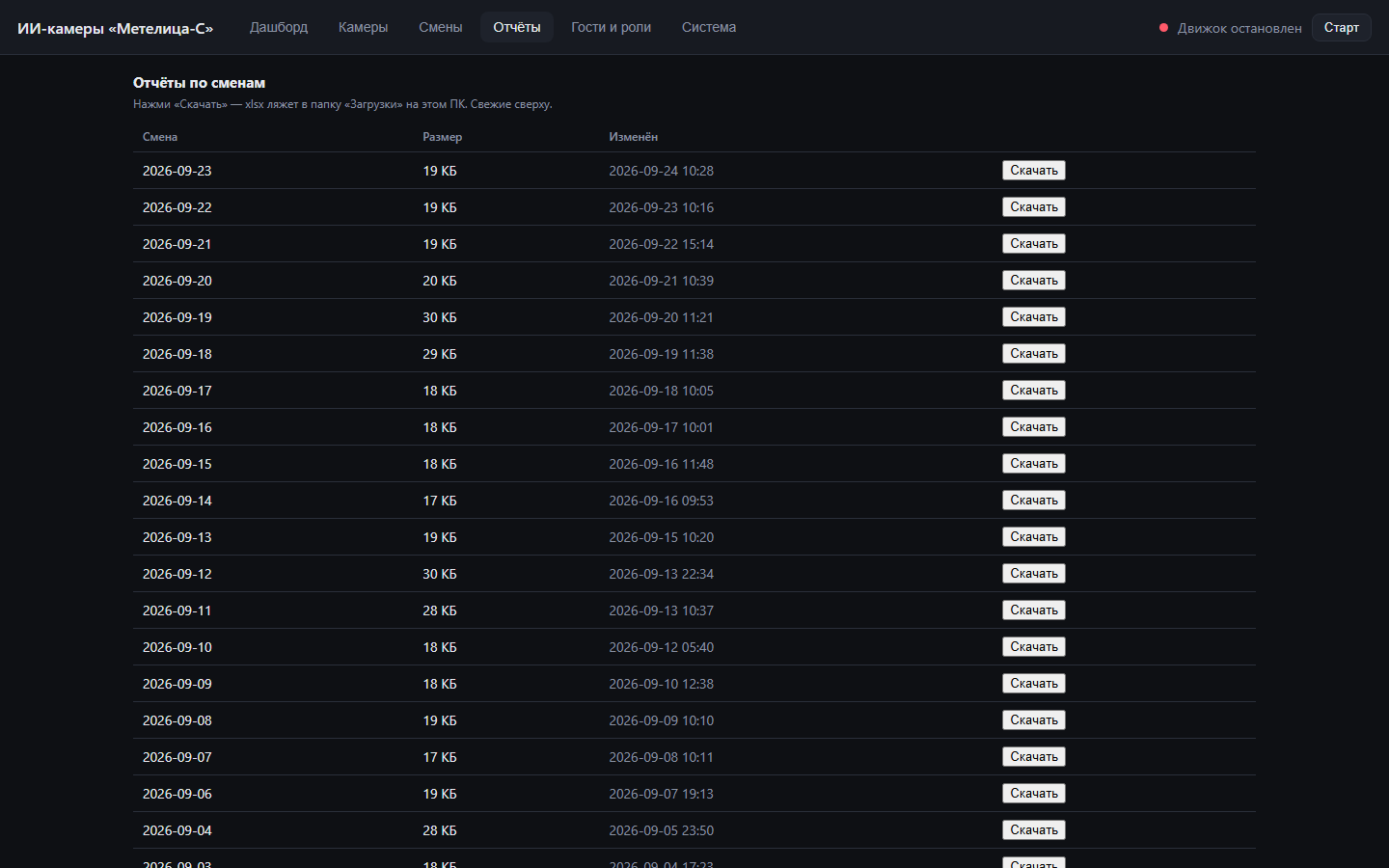
Task: Click Скачать for shift 2026-09-13
Action: pyautogui.click(x=1034, y=537)
